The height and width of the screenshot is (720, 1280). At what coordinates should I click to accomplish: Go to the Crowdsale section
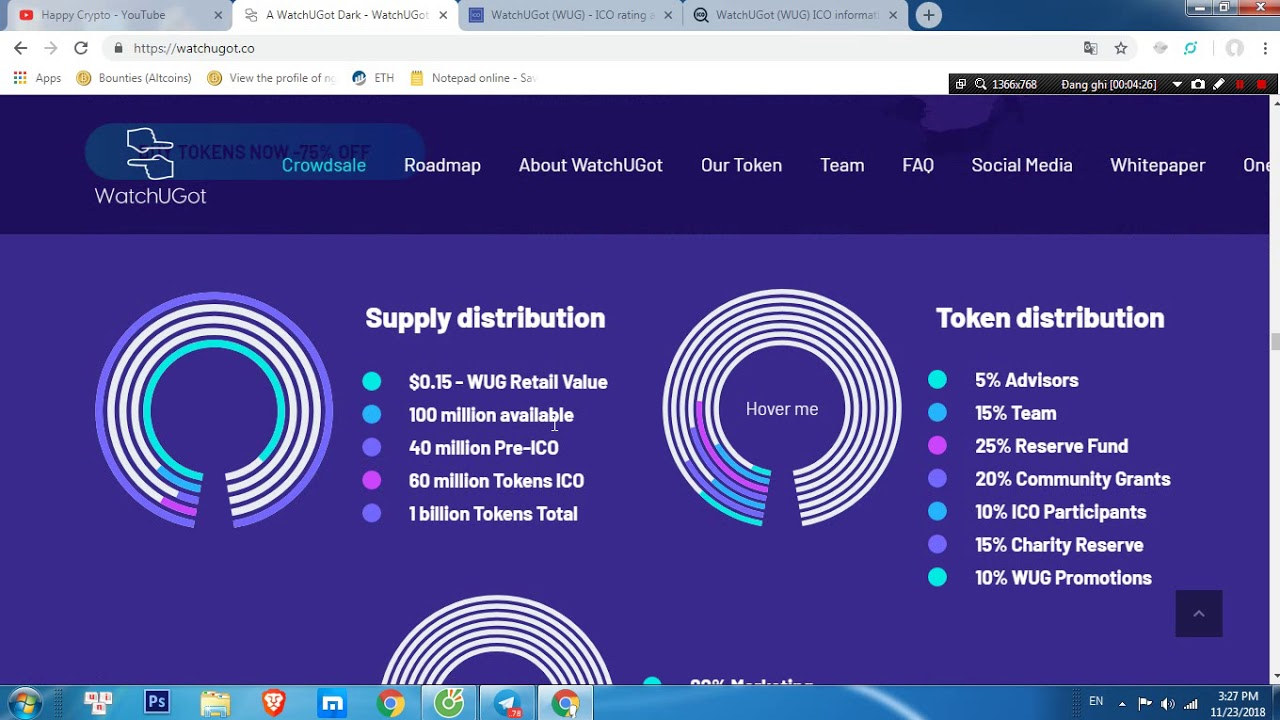(324, 165)
